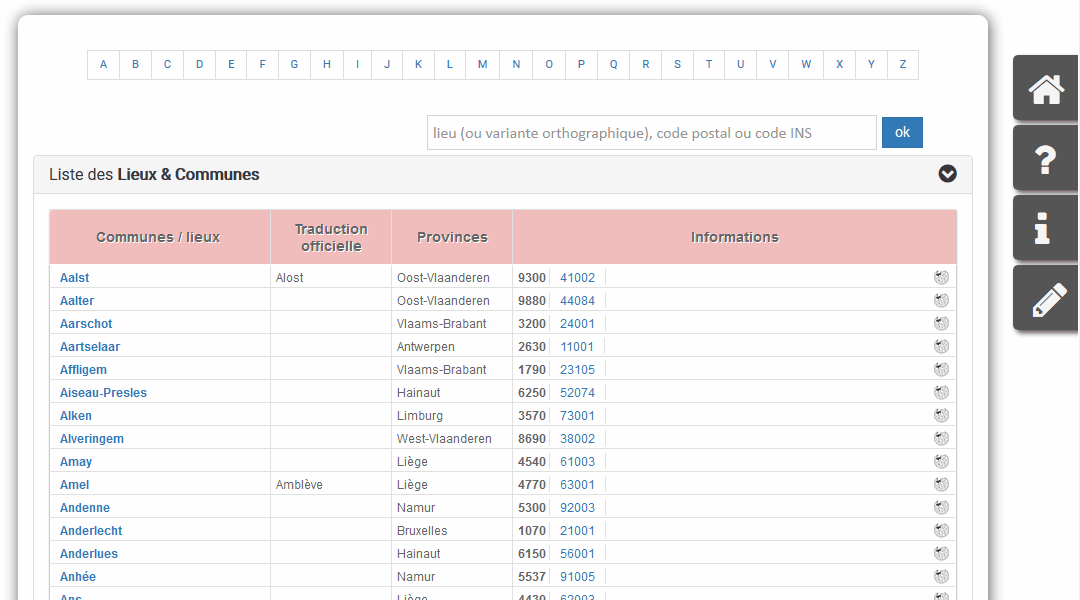
Task: Open the Anderlues commune link
Action: pos(89,554)
